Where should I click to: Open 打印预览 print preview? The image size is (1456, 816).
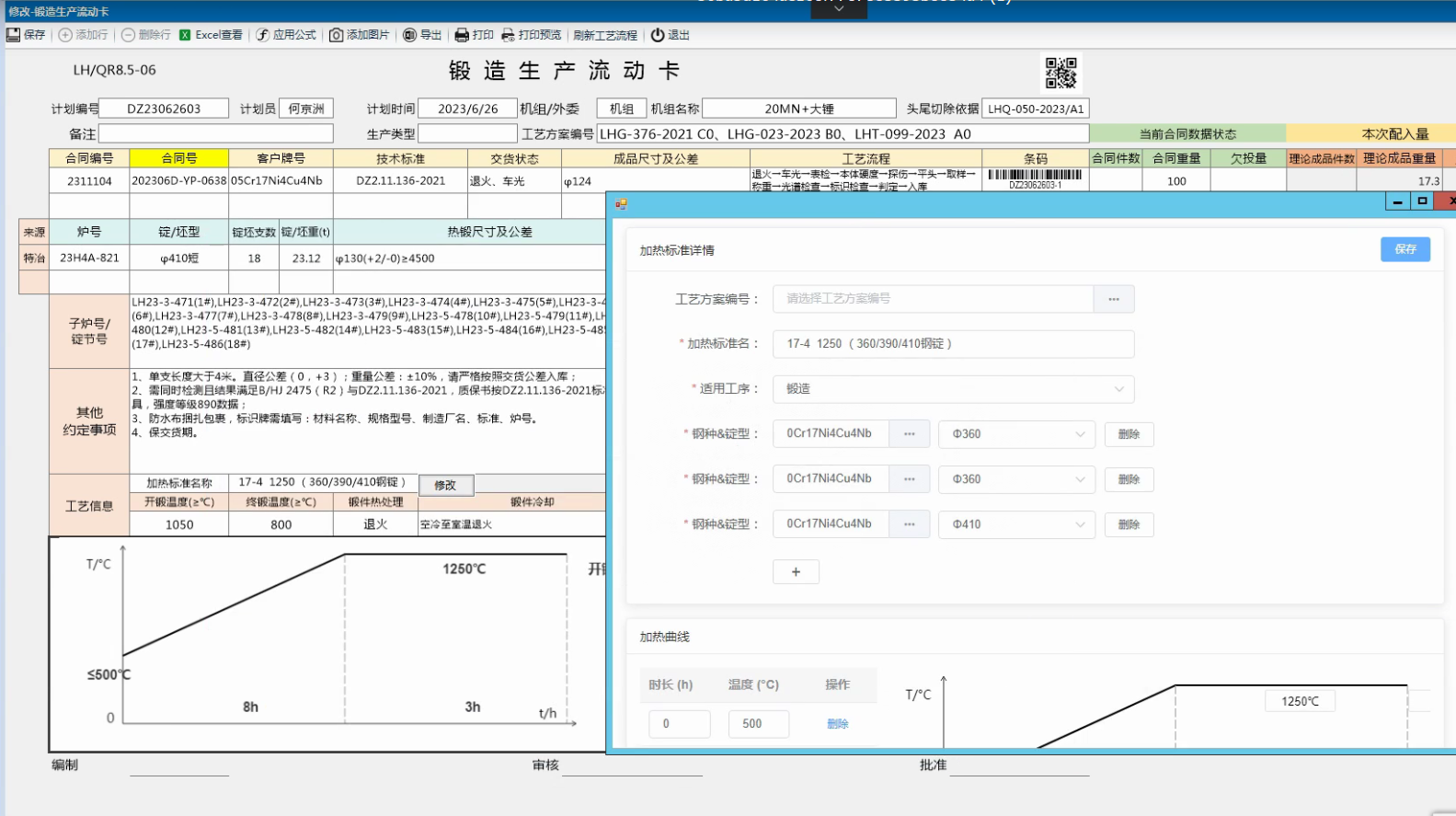[x=531, y=35]
